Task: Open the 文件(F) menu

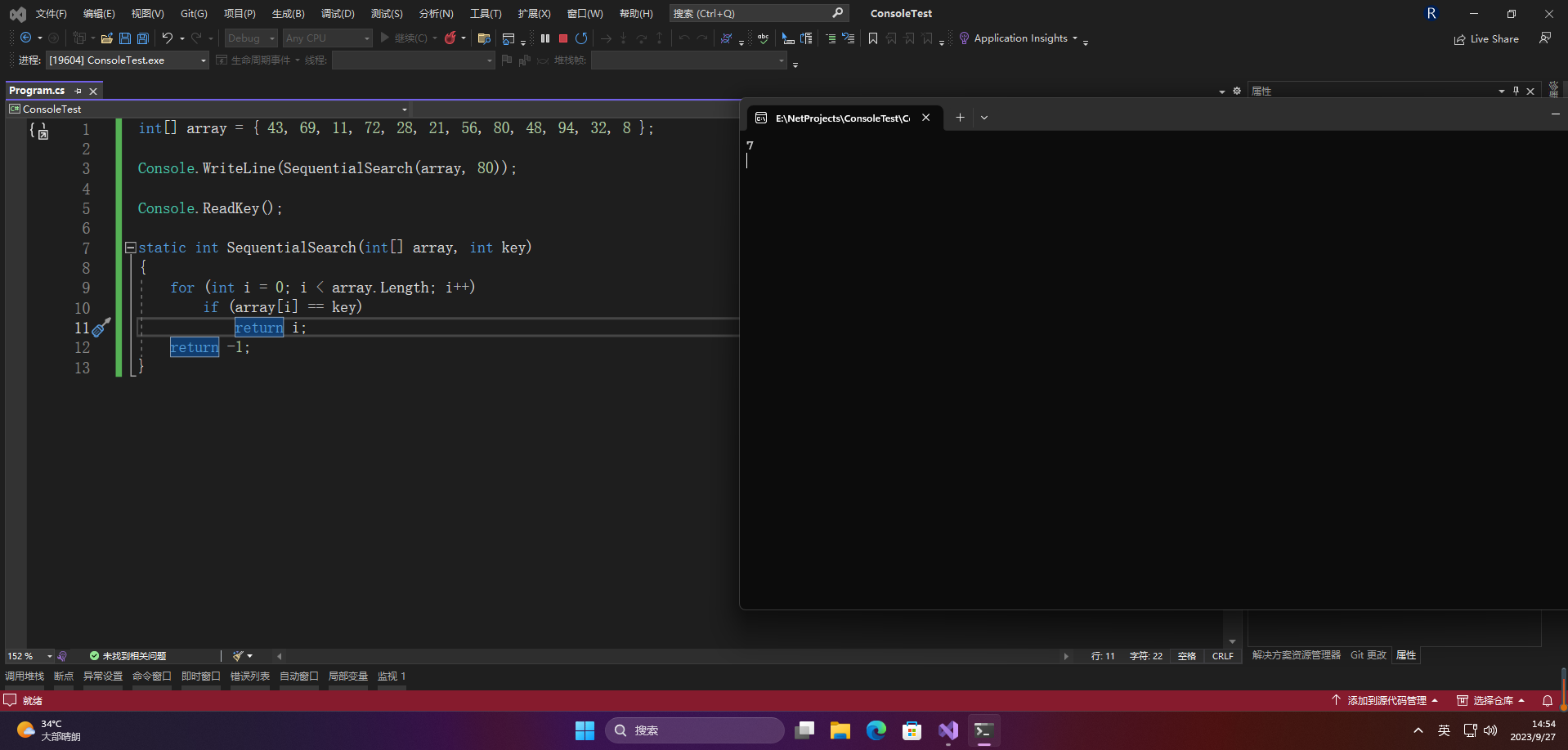Action: tap(51, 13)
